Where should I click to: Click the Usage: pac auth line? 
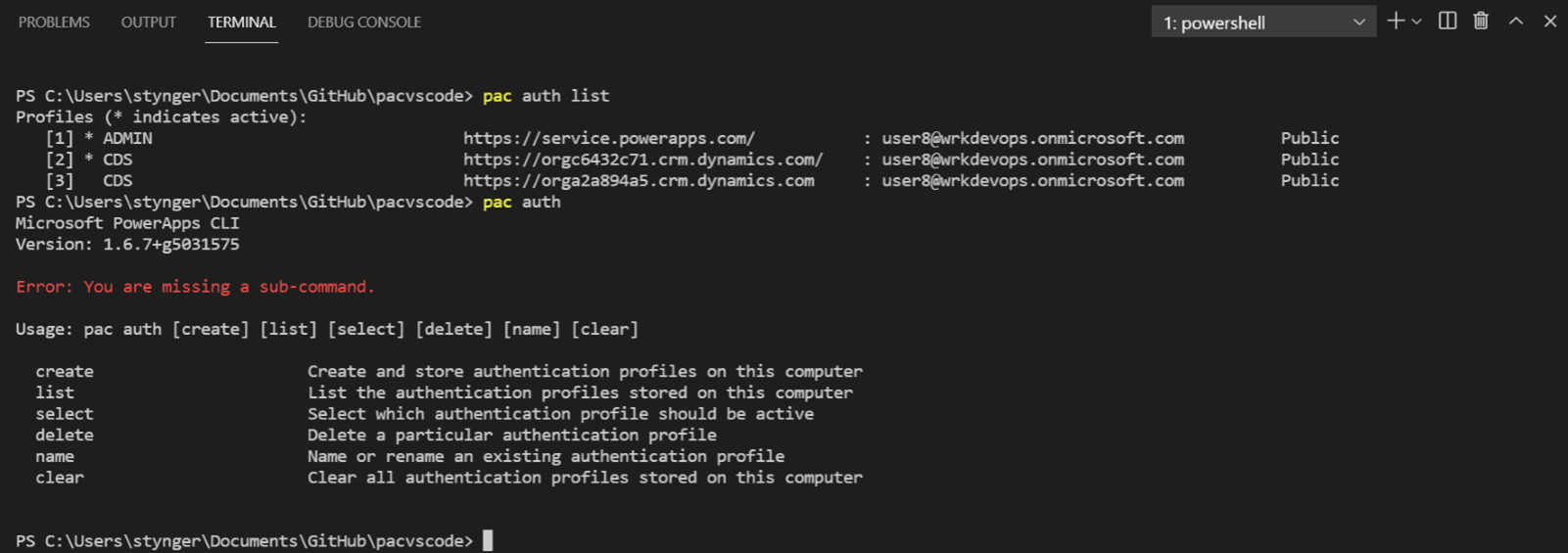[326, 329]
